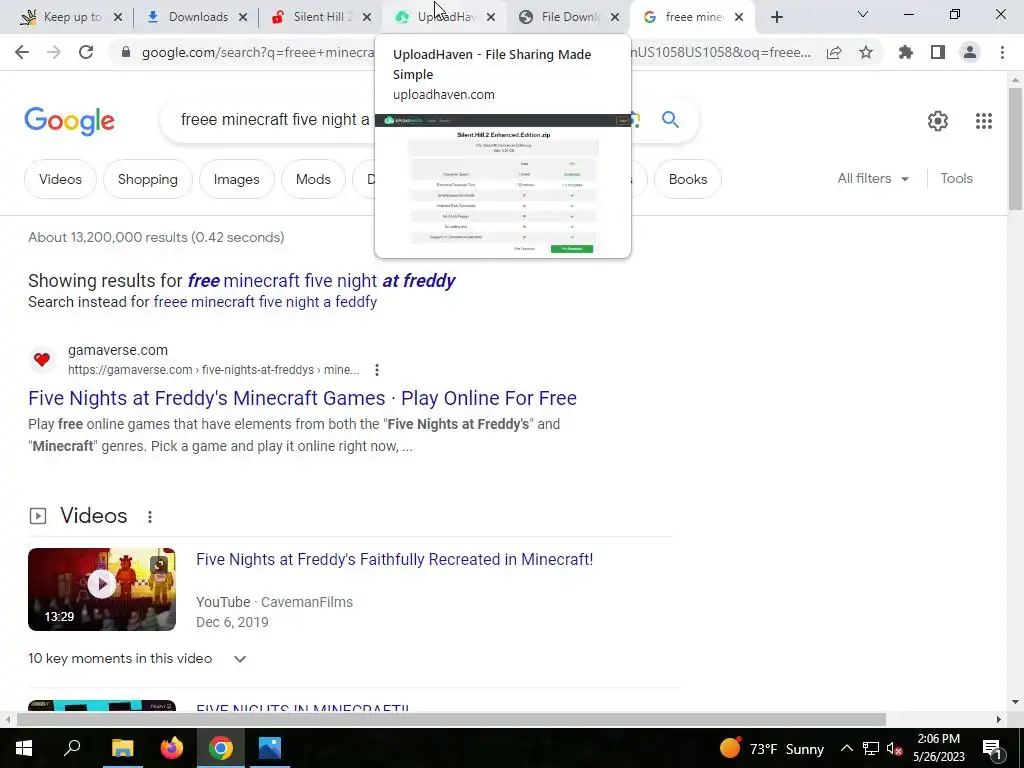Filter results by Shopping
This screenshot has height=768, width=1024.
tap(148, 179)
